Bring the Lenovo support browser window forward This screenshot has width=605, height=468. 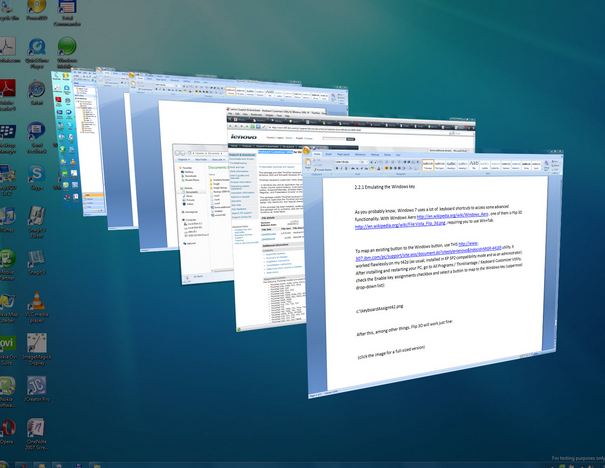pos(270,231)
